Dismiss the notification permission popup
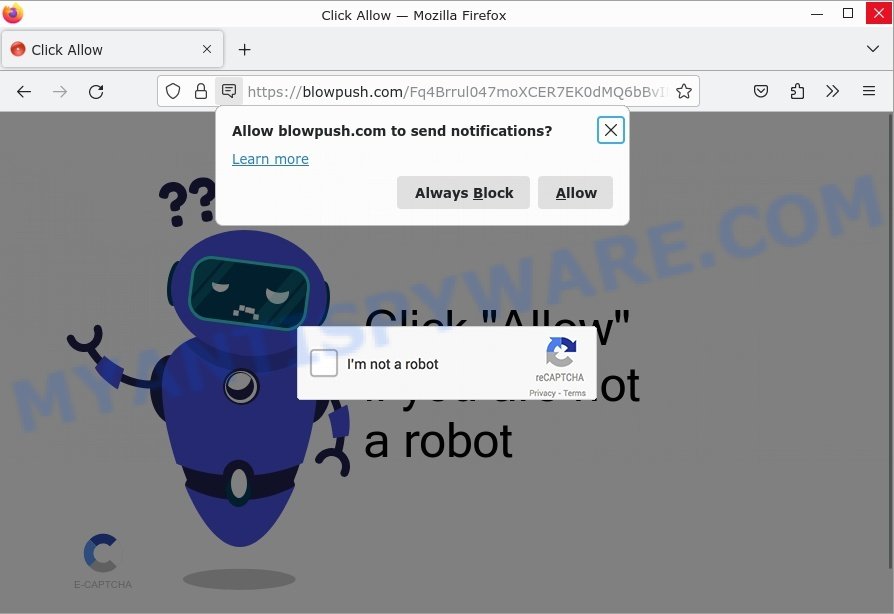The height and width of the screenshot is (614, 894). [611, 130]
